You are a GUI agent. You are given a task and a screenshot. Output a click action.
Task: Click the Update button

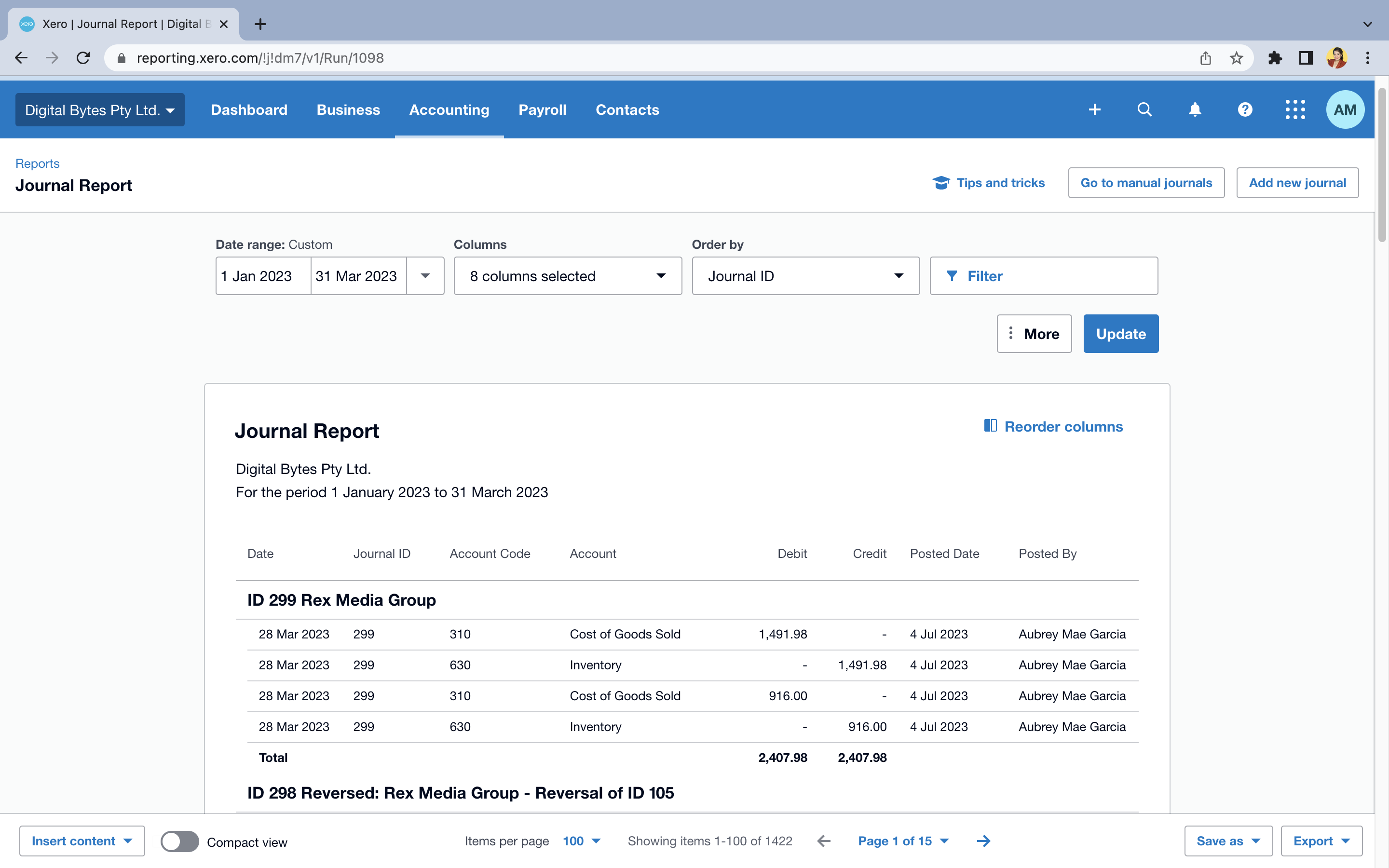(1120, 334)
